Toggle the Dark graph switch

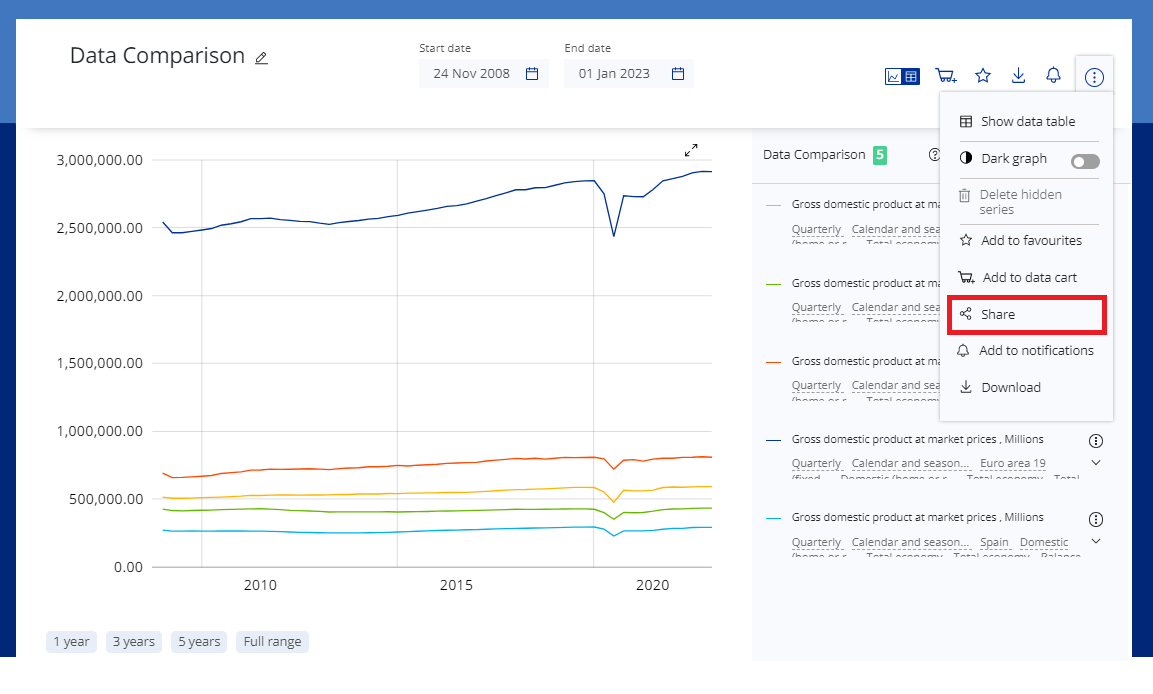(x=1084, y=161)
